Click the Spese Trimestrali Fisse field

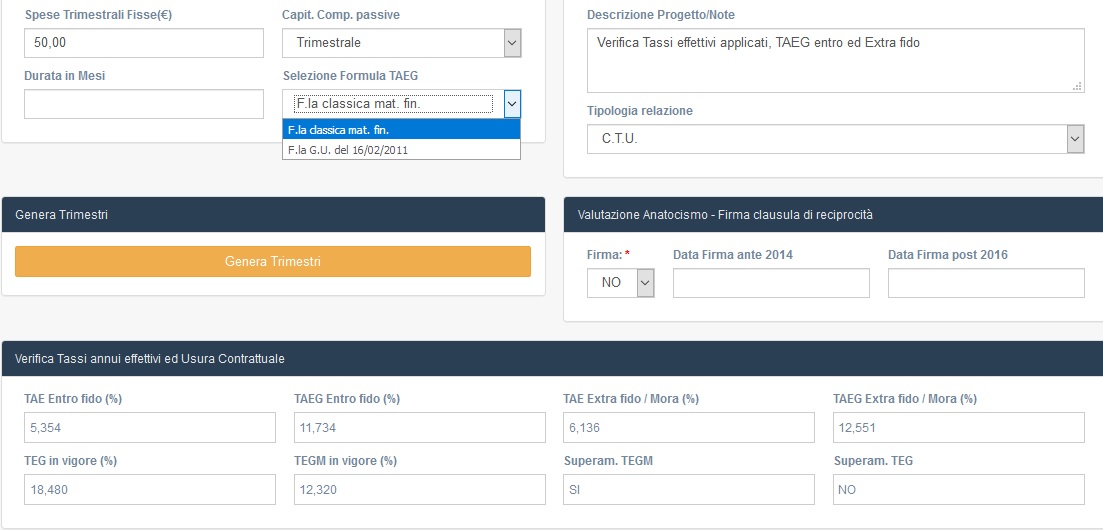144,43
